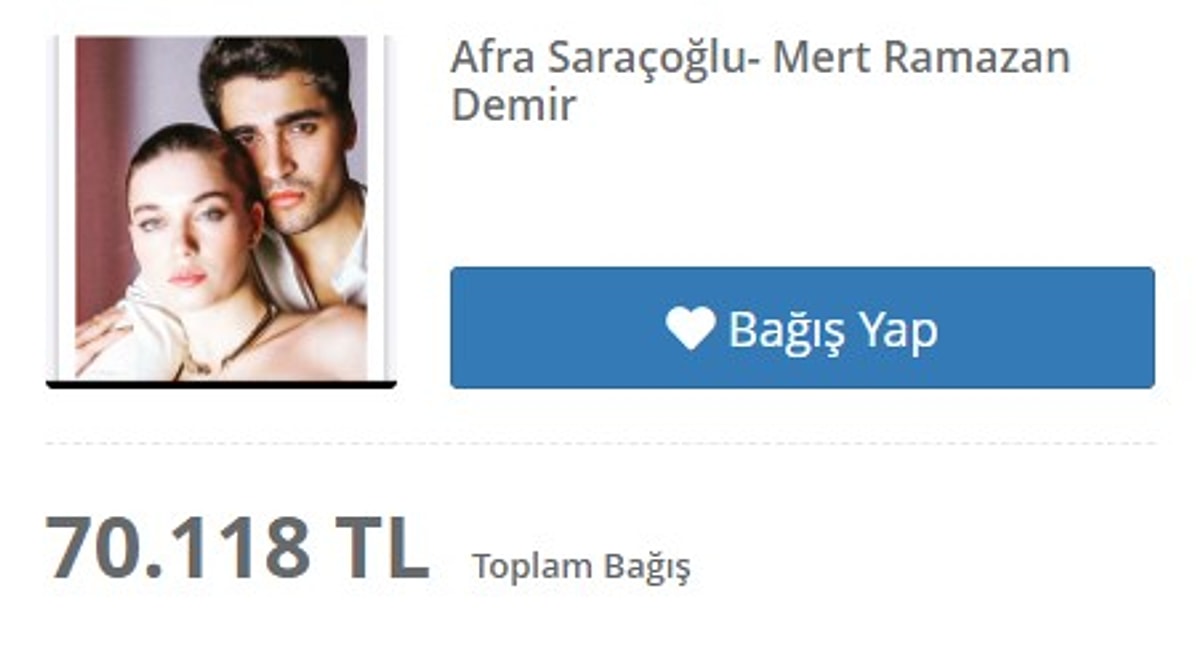Screen dimensions: 1200x649
Task: Click the empty blue area left of heart
Action: [557, 328]
